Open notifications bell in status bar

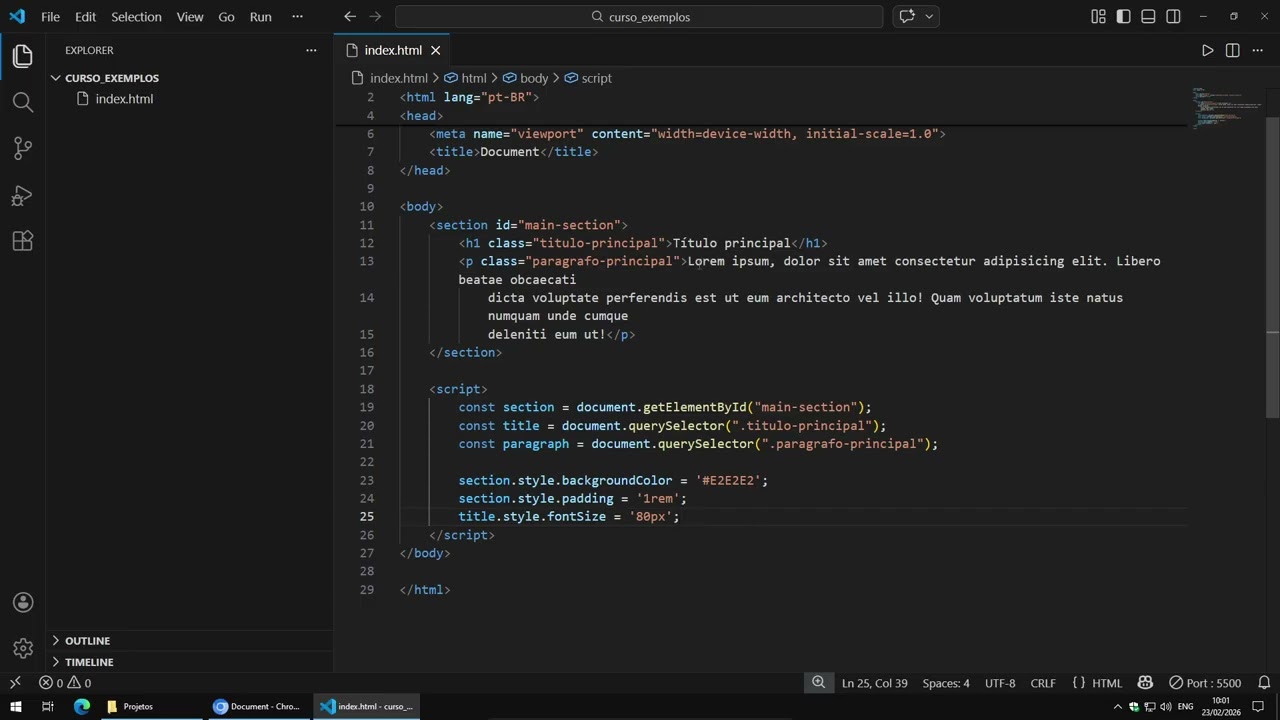click(1264, 683)
